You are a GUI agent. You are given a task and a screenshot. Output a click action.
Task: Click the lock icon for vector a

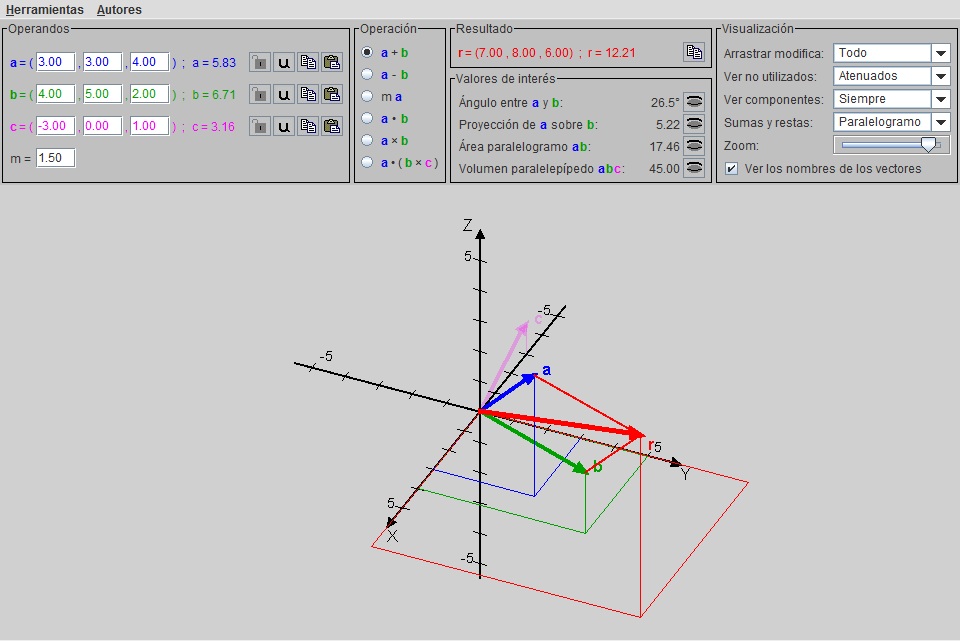tap(259, 63)
